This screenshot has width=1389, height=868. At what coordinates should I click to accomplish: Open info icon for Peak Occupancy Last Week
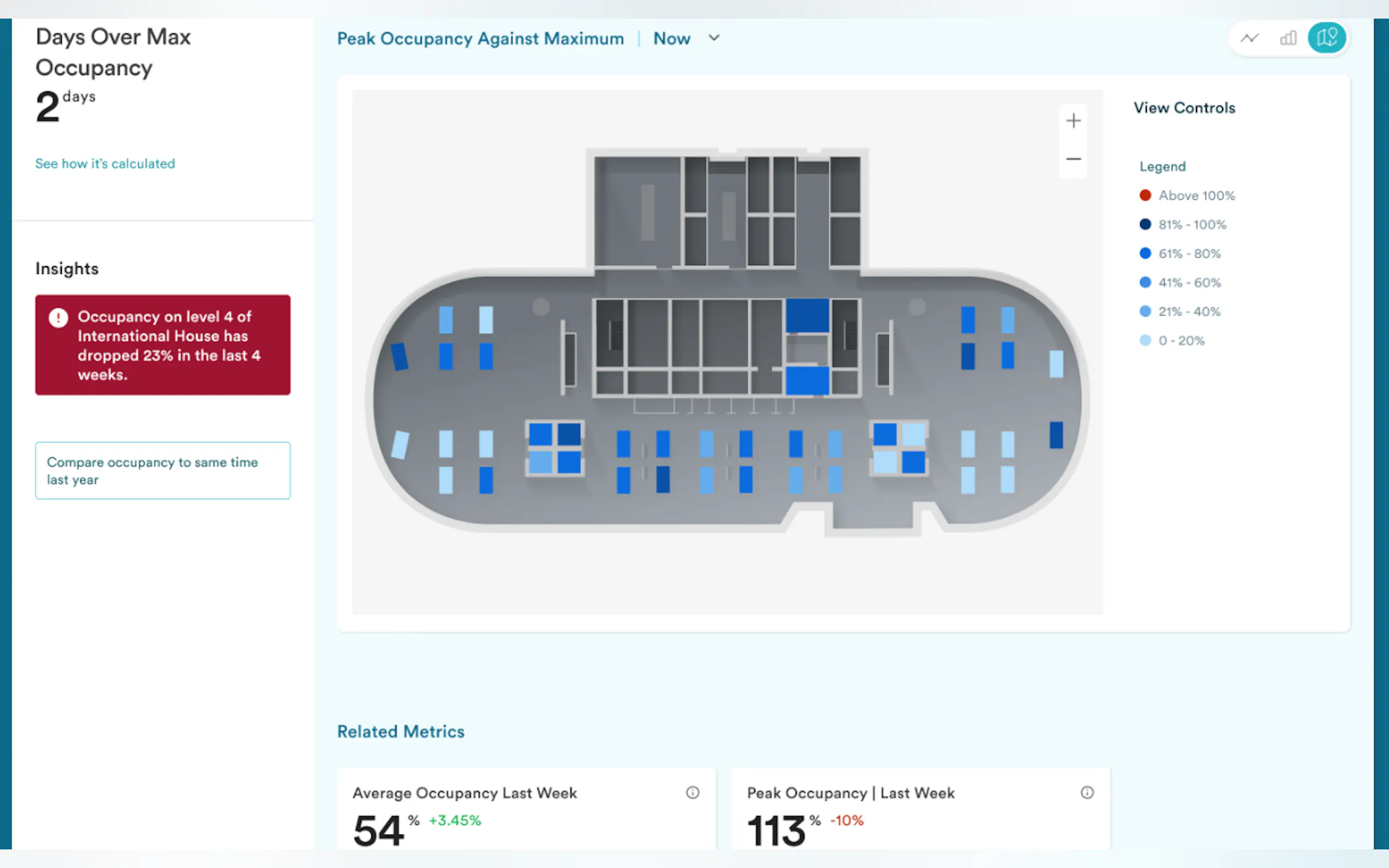[x=1087, y=793]
